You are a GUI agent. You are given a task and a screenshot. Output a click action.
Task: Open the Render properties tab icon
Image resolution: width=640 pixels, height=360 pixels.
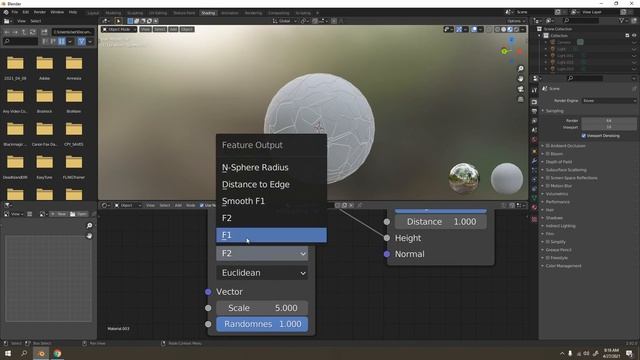point(534,102)
